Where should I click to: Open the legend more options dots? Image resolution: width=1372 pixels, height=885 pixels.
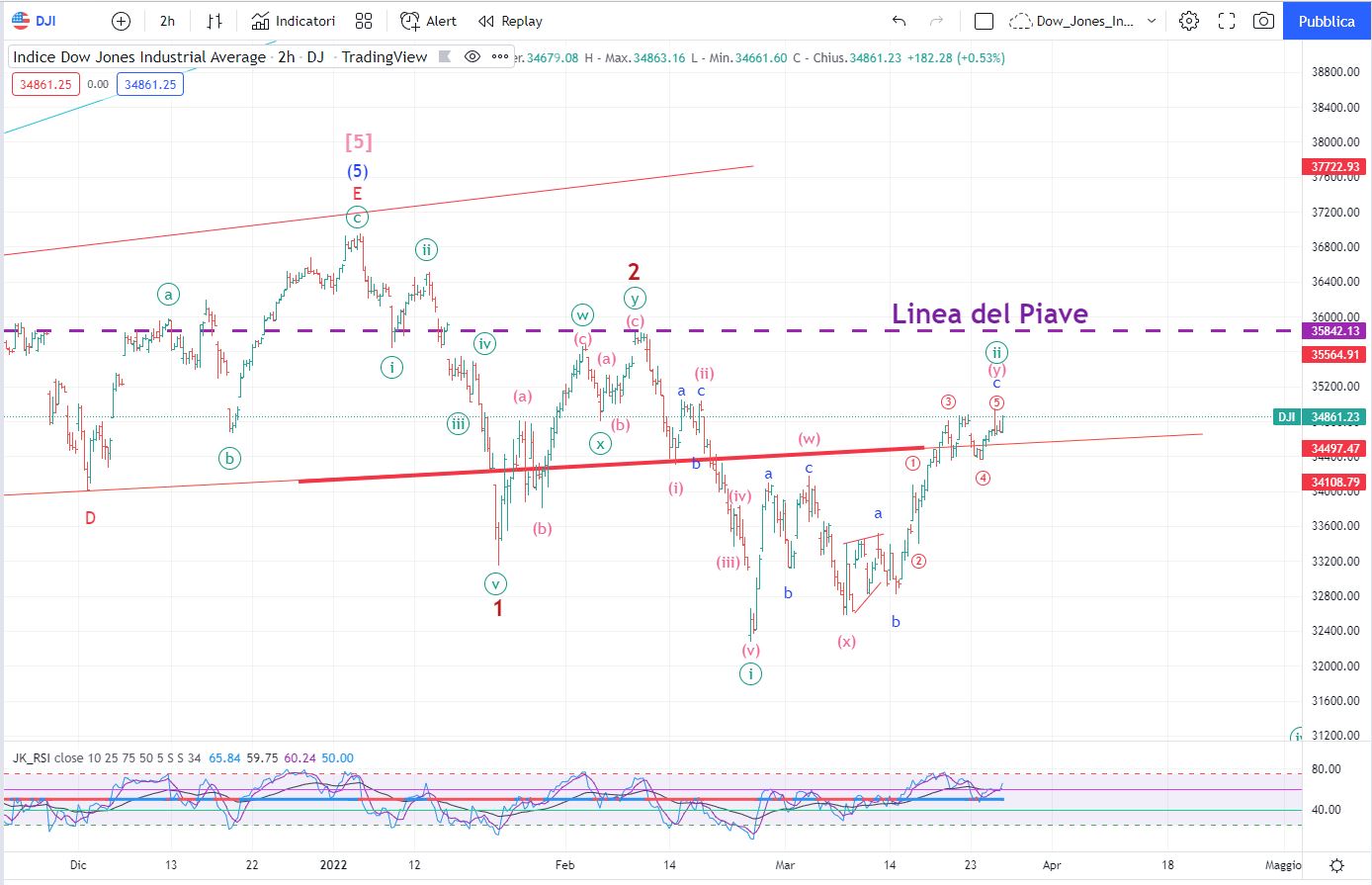(x=498, y=56)
